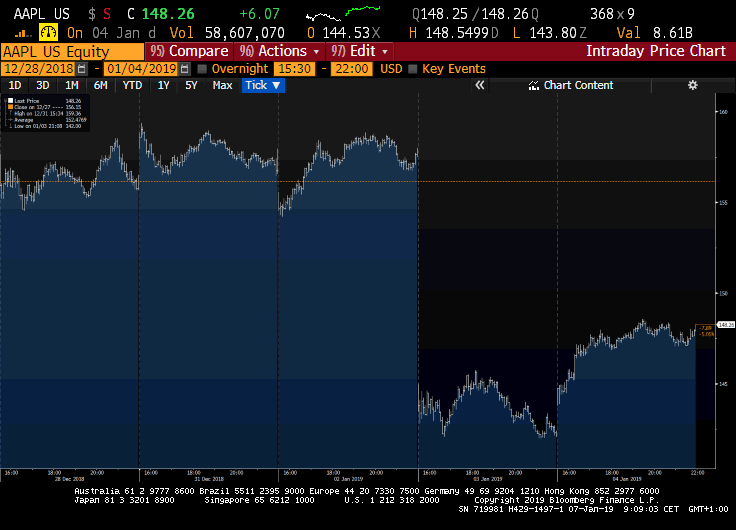The height and width of the screenshot is (530, 736).
Task: Click the 155 y-axis label
Action: (x=723, y=203)
